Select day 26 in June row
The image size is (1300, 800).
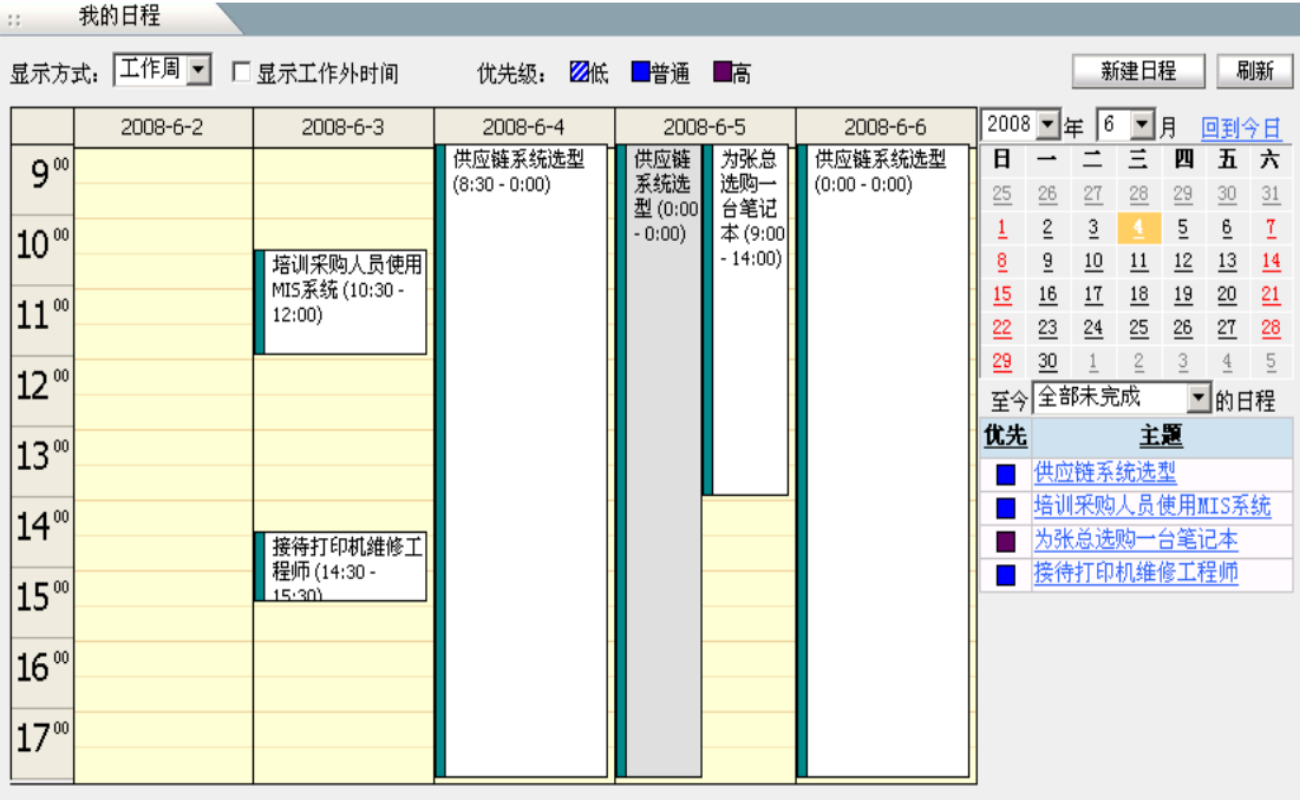[x=1183, y=328]
